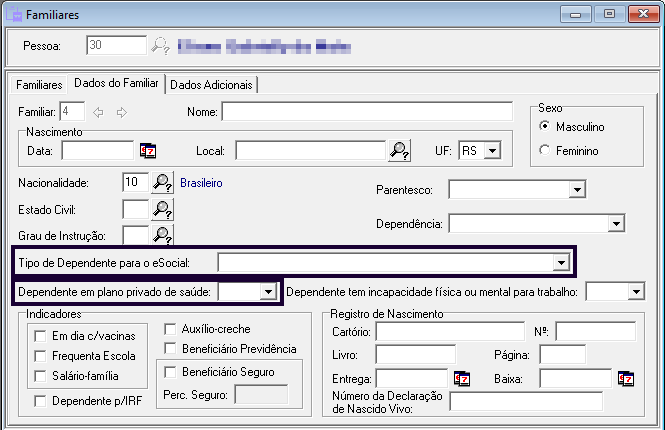
Task: Click the Cartório input field
Action: (449, 331)
